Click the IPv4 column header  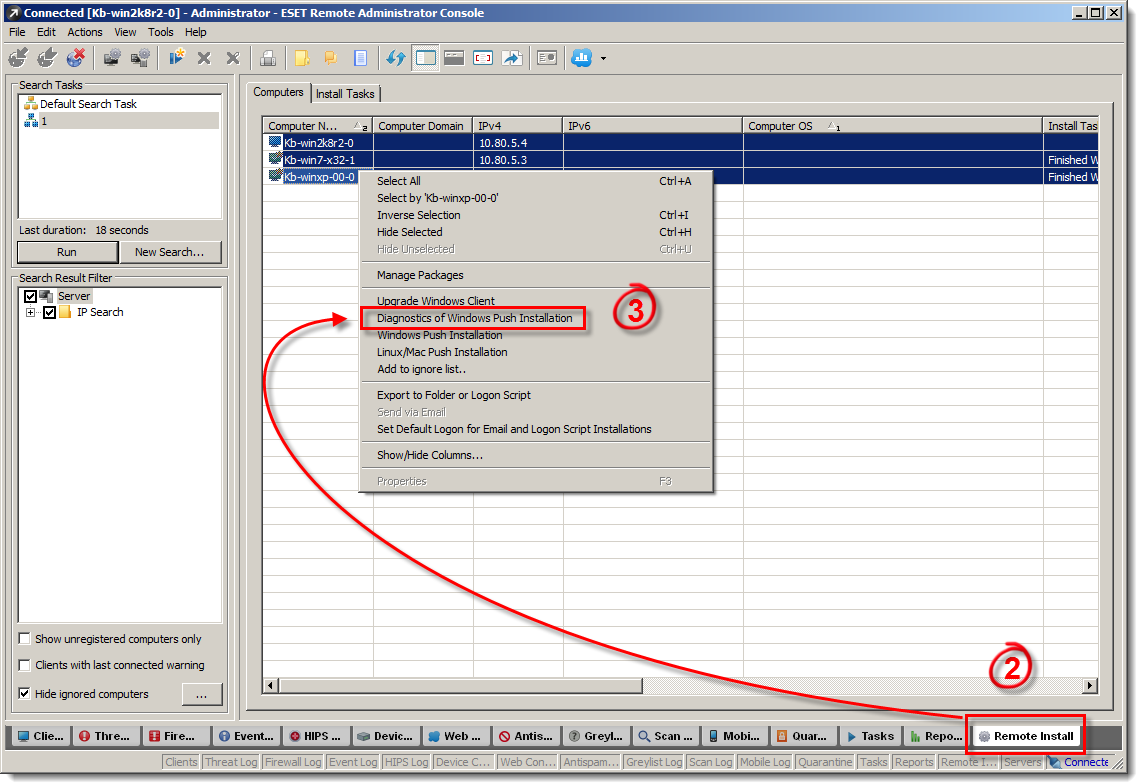518,125
